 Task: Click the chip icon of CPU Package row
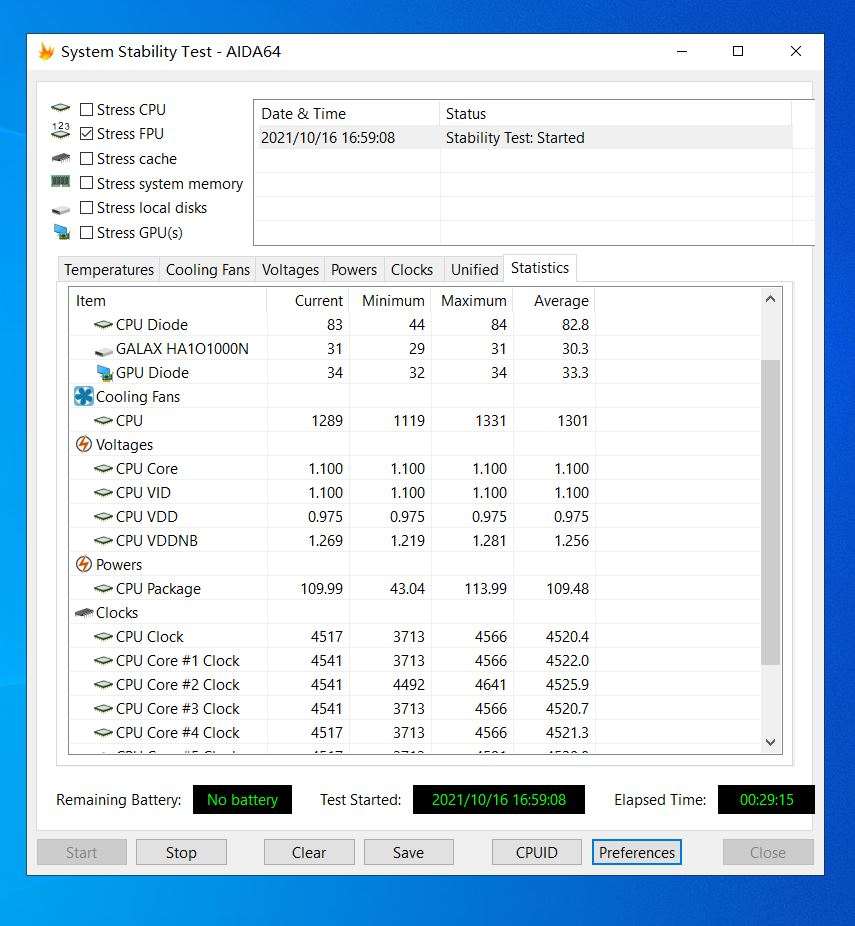103,588
